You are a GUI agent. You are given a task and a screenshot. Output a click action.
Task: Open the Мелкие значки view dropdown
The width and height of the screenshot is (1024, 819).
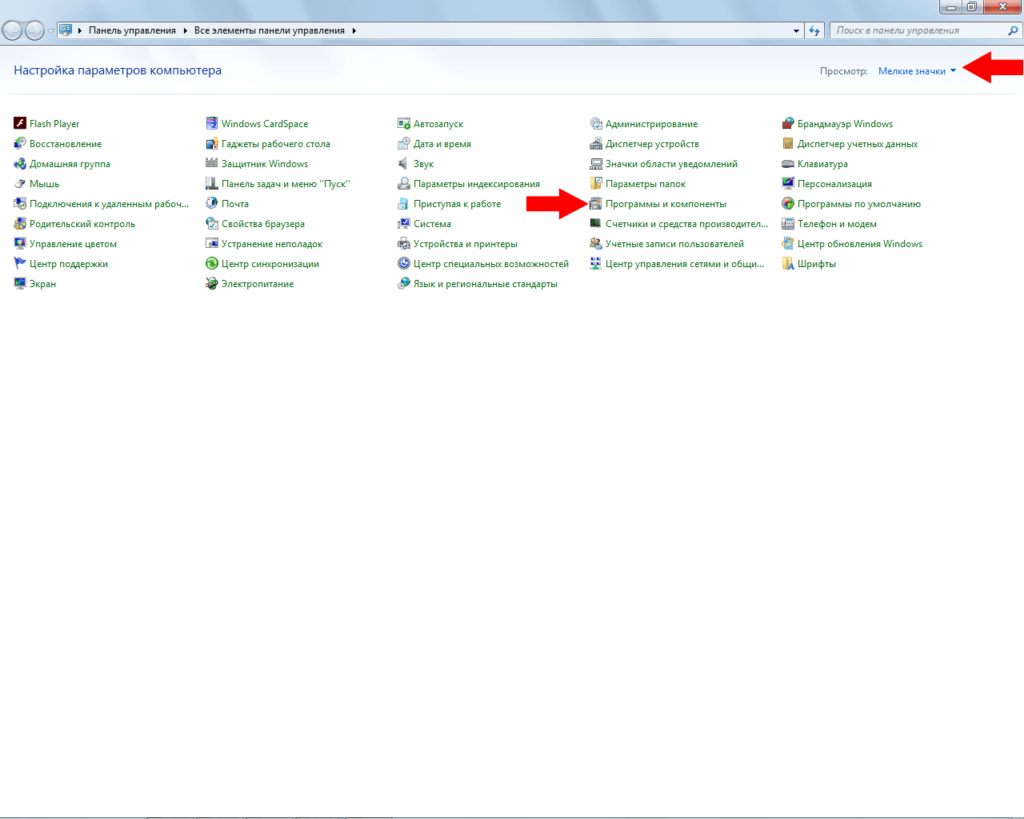(x=917, y=71)
